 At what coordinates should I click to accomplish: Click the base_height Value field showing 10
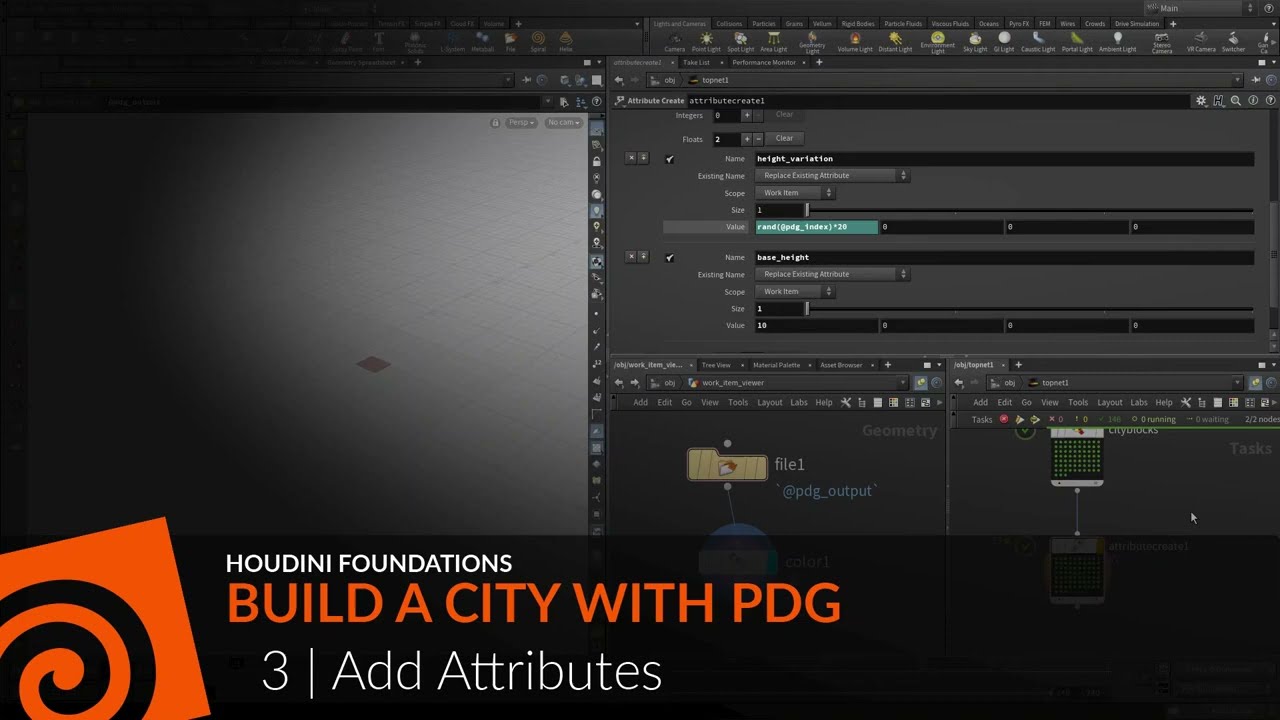click(817, 325)
